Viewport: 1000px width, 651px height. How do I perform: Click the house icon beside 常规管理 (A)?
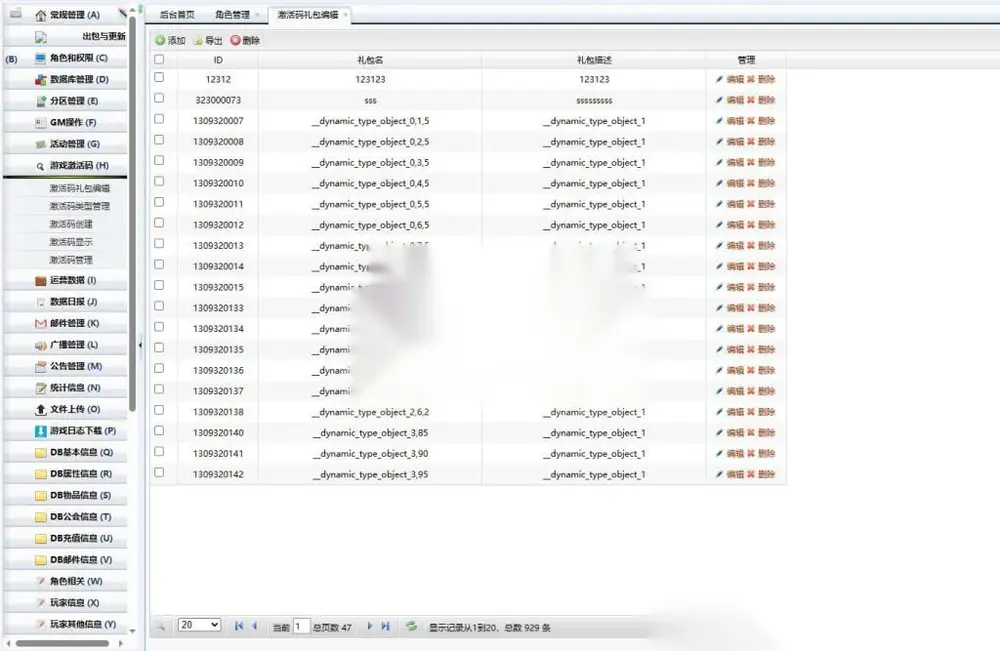[41, 15]
